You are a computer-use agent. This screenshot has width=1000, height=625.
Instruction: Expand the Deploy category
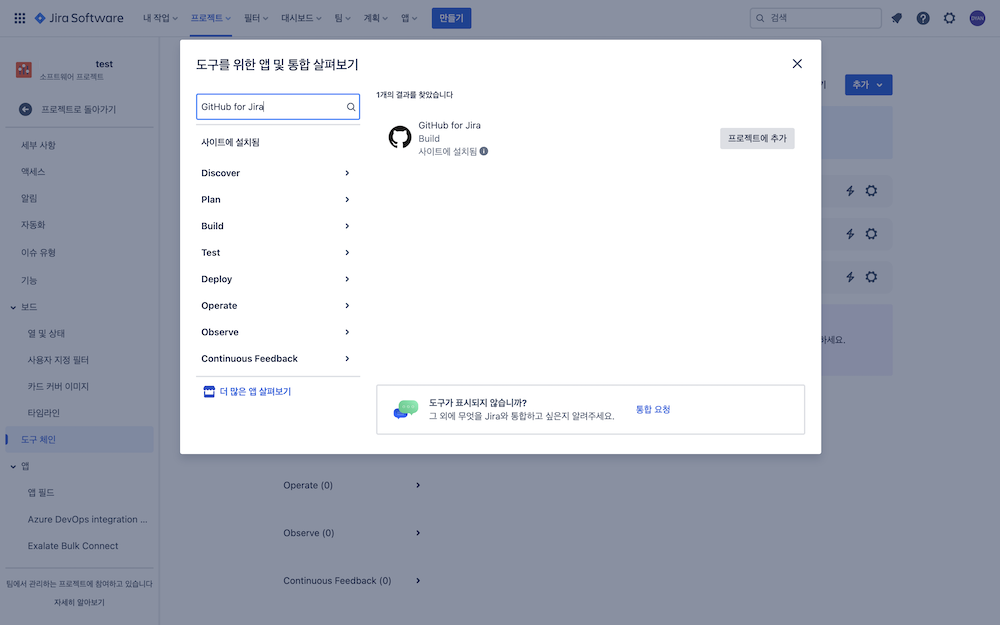coord(277,279)
